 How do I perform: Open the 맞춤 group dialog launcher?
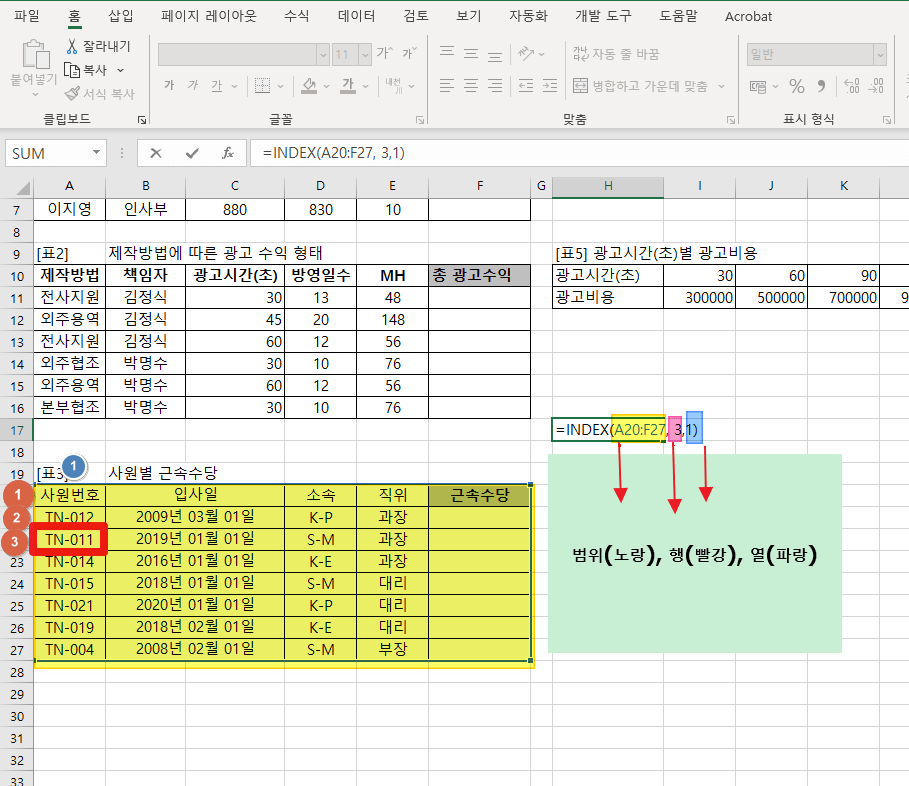[x=730, y=120]
